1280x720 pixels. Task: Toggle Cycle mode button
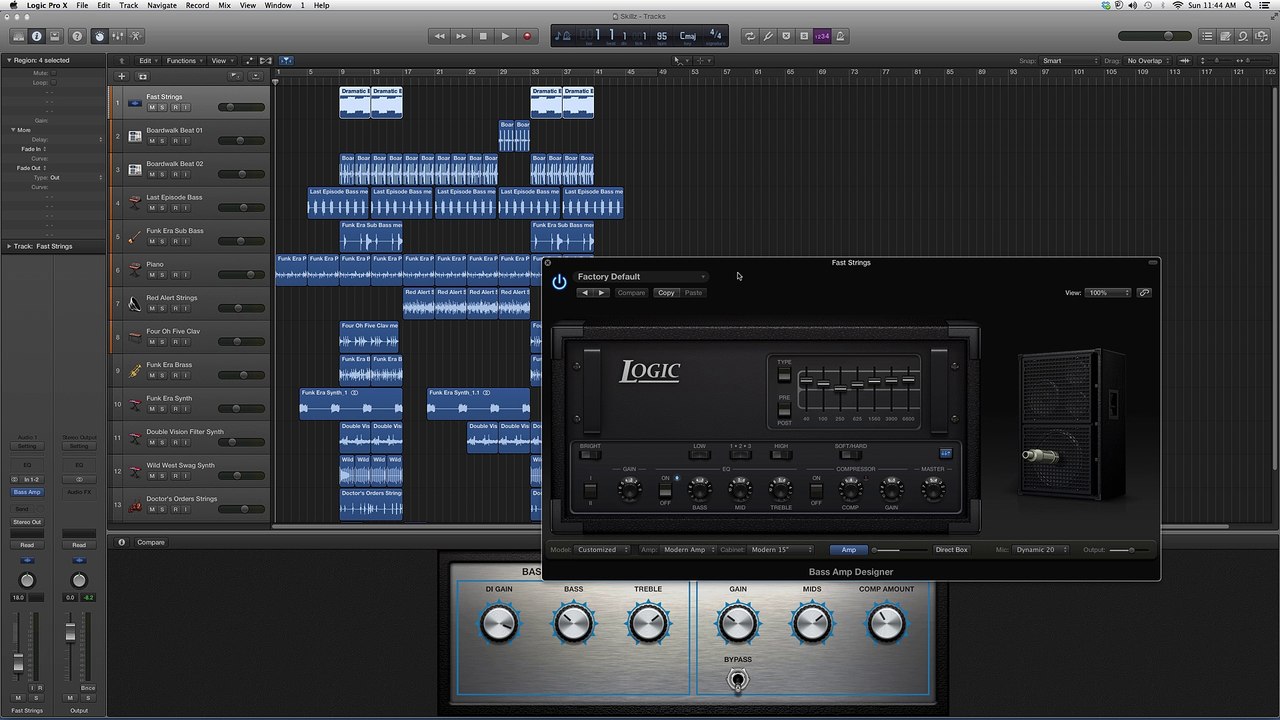click(749, 36)
